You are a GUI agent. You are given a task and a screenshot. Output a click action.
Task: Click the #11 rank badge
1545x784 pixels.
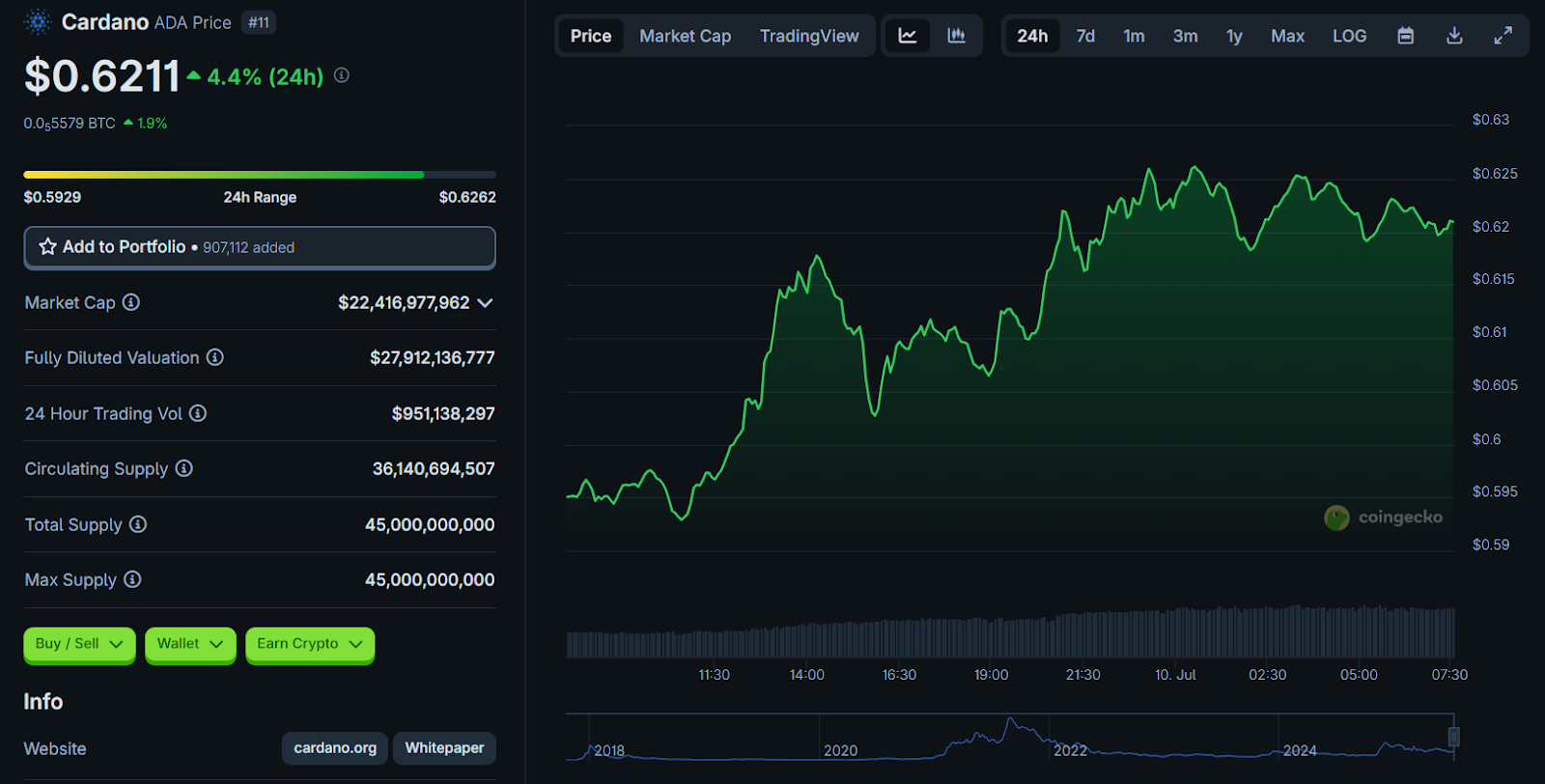point(259,22)
